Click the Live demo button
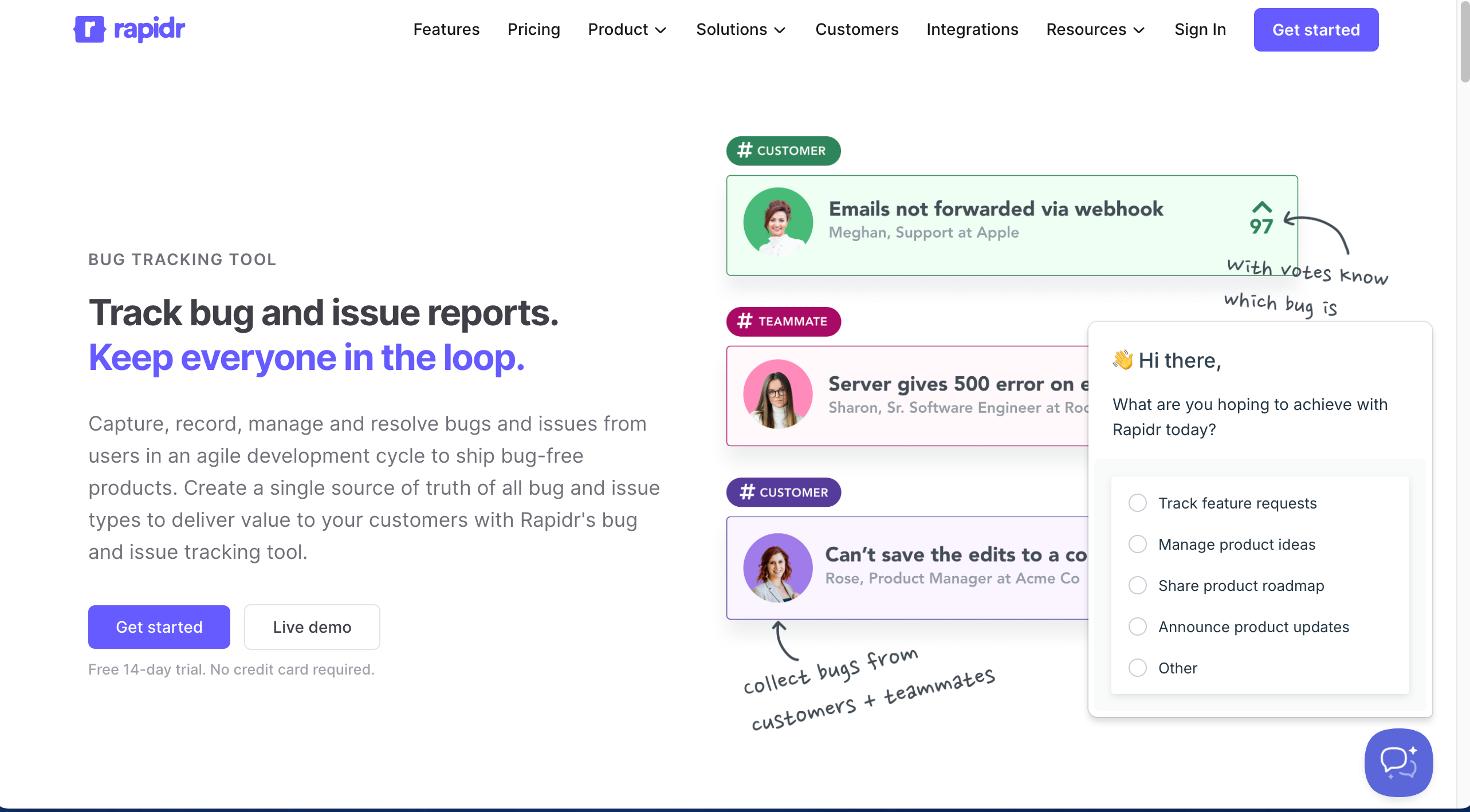 pos(312,627)
